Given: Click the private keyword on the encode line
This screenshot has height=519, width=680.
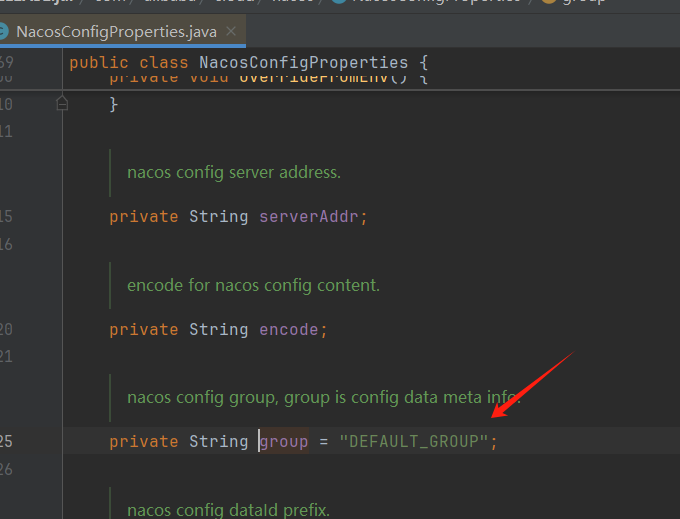Looking at the screenshot, I should click(144, 330).
